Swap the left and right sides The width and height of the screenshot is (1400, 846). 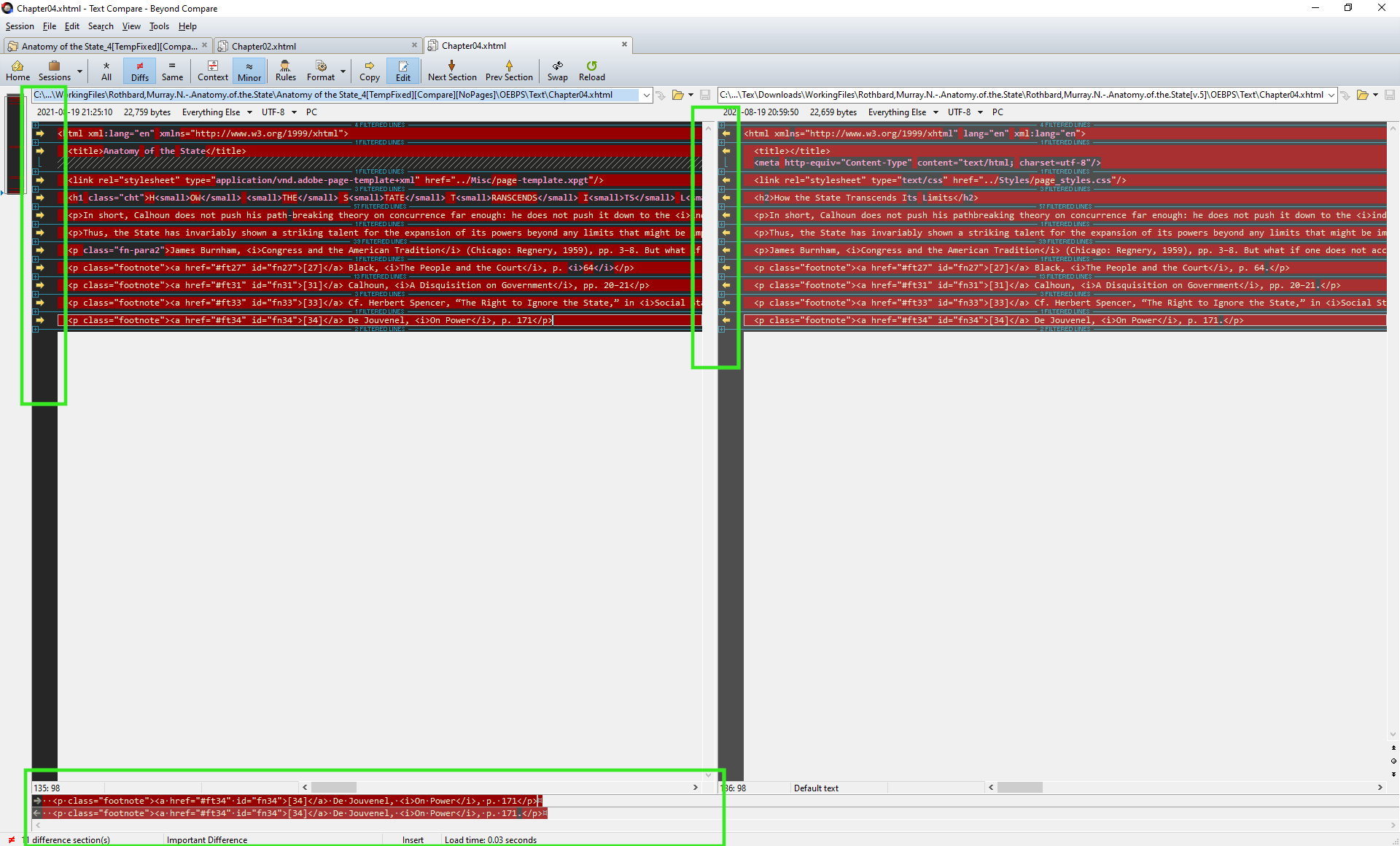(x=557, y=70)
